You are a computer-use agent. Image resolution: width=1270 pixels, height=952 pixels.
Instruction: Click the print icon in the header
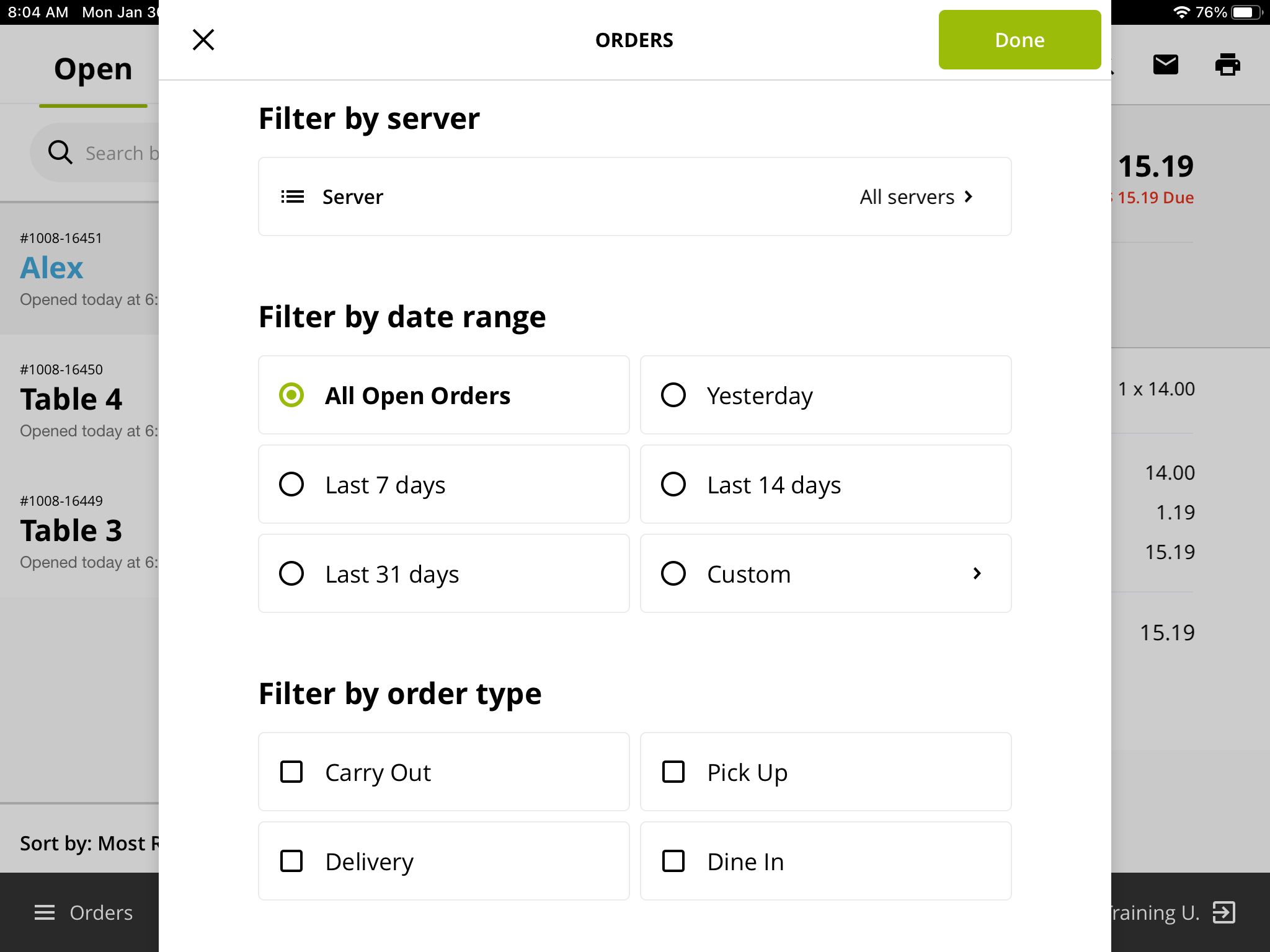[x=1228, y=64]
